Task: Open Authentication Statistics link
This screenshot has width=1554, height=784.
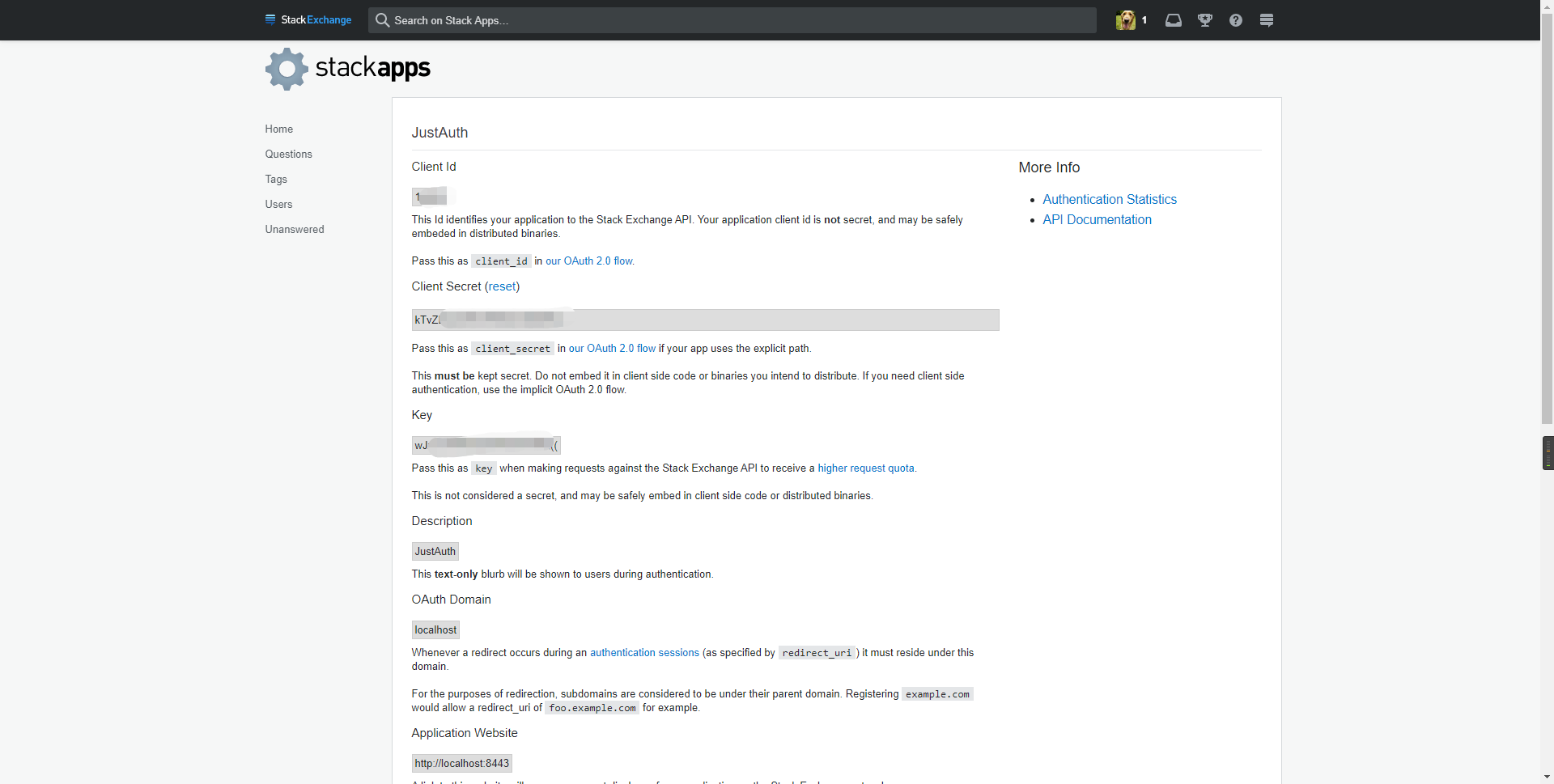Action: [x=1110, y=199]
